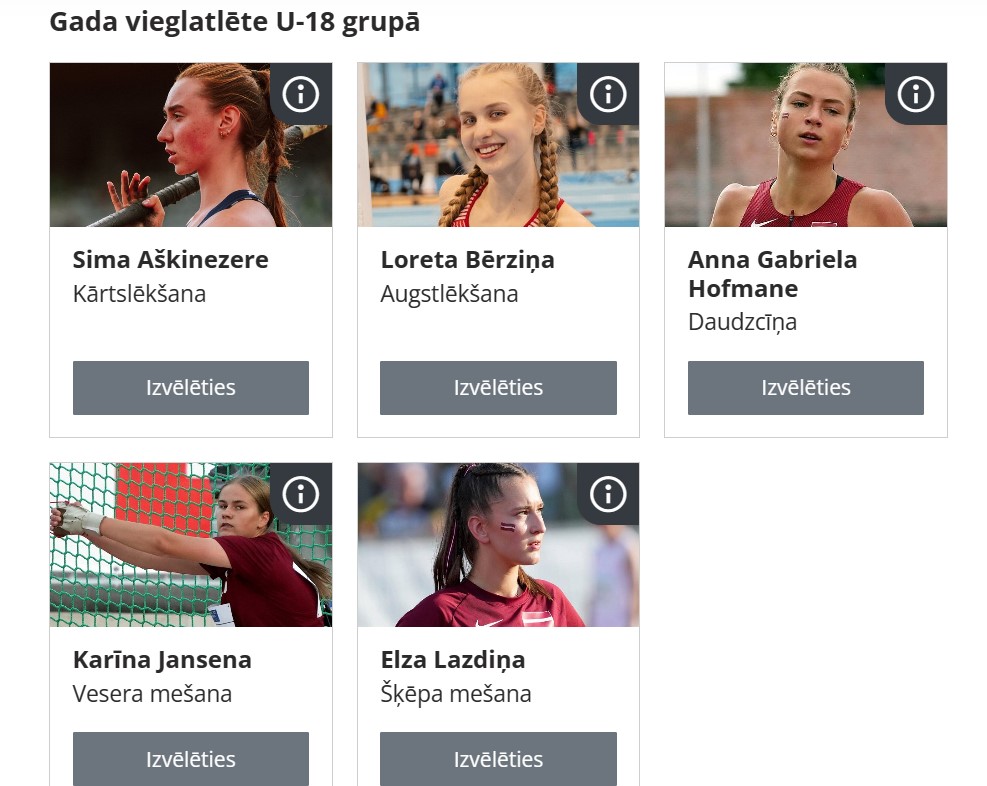Open info icon on Sima Aškinezere card
987x786 pixels.
pos(300,94)
